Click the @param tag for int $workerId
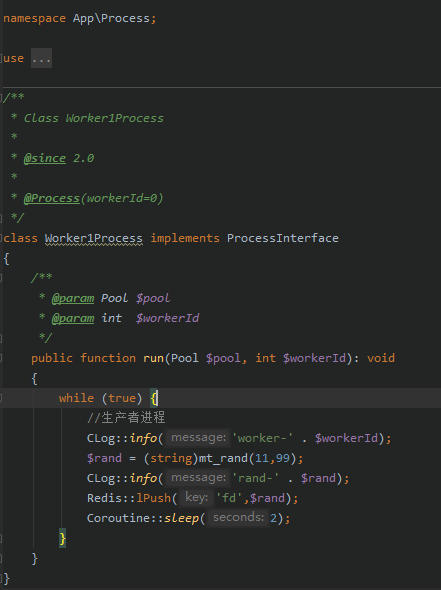The width and height of the screenshot is (441, 590). pyautogui.click(x=73, y=318)
